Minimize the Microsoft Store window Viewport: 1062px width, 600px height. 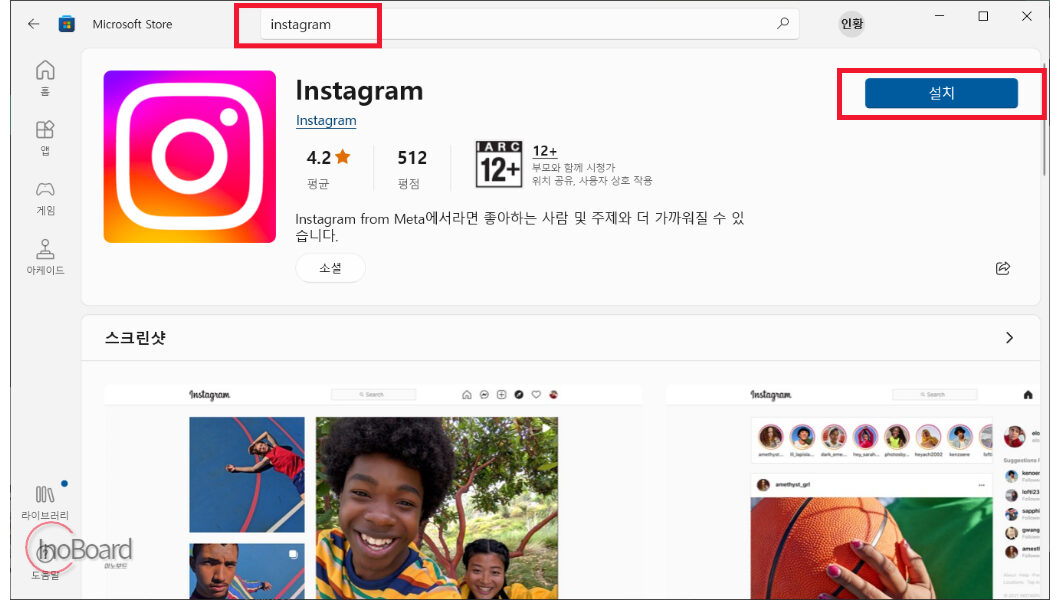pos(939,16)
